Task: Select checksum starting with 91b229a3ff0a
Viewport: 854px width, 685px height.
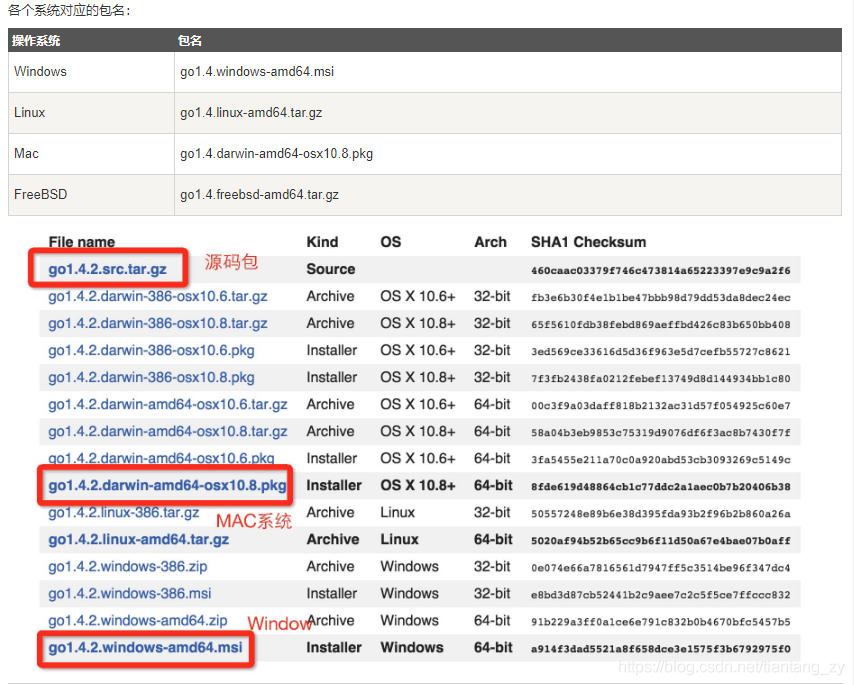Action: (661, 621)
